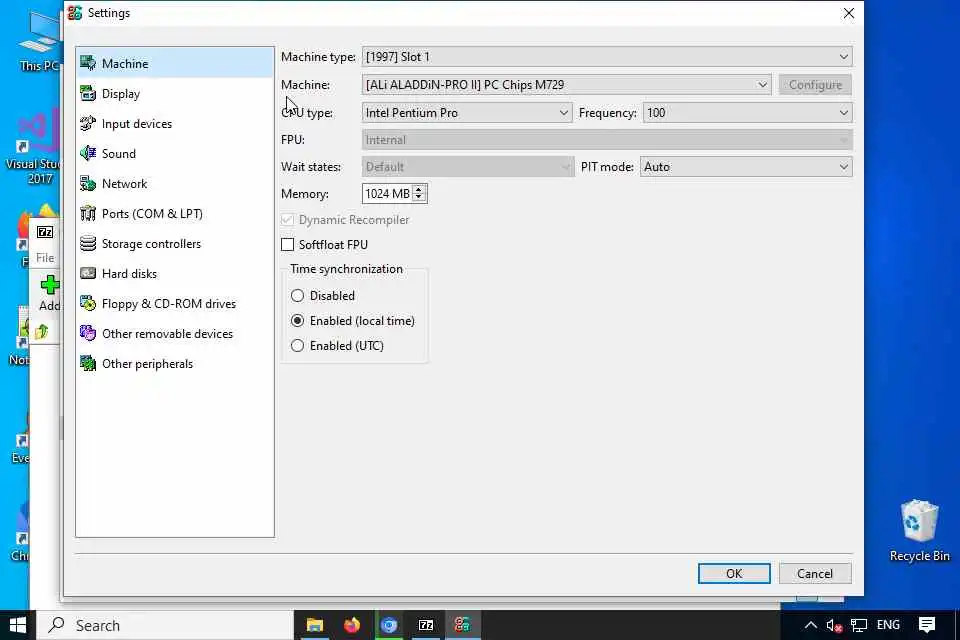Open the CPU type dropdown

point(467,113)
